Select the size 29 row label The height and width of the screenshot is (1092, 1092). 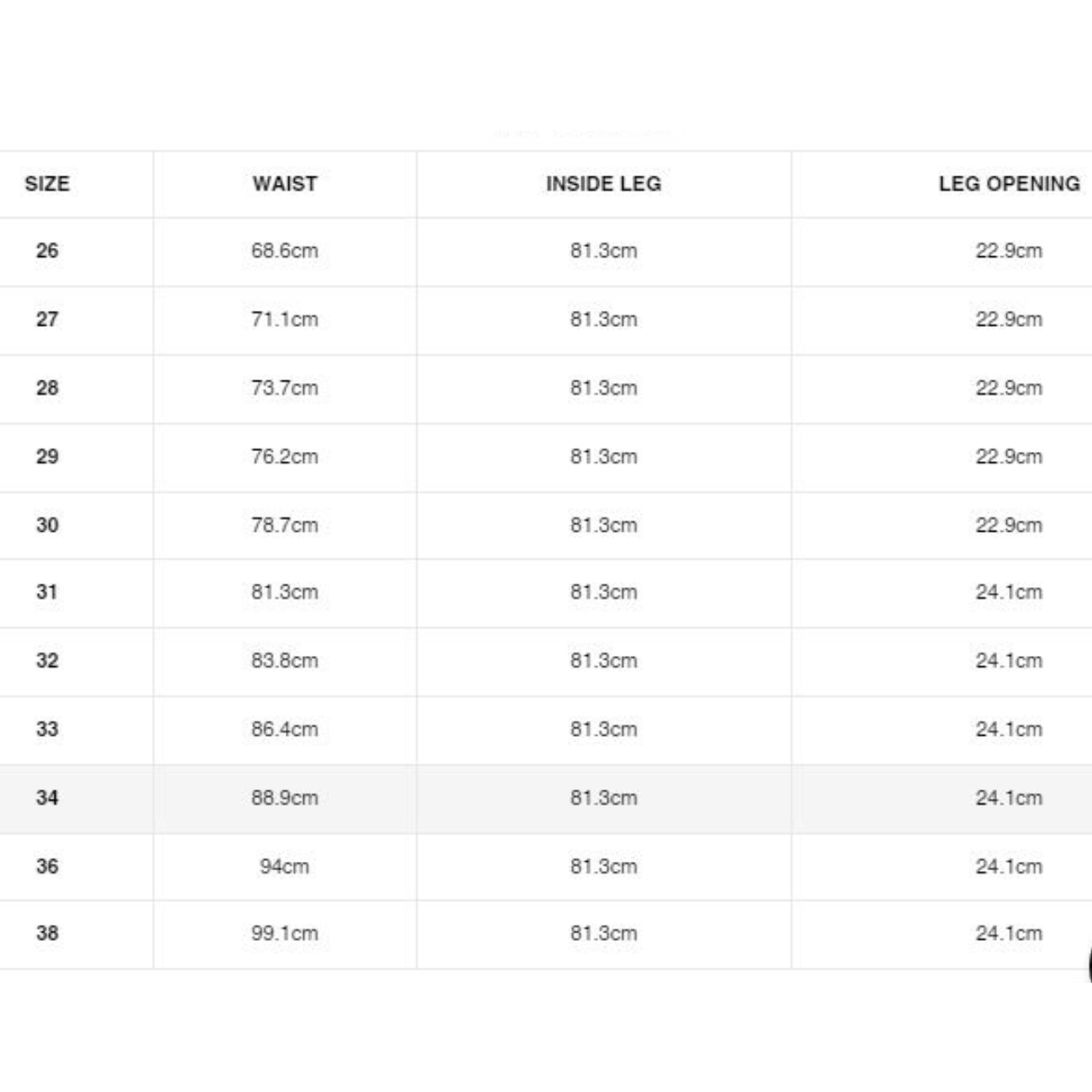coord(47,457)
